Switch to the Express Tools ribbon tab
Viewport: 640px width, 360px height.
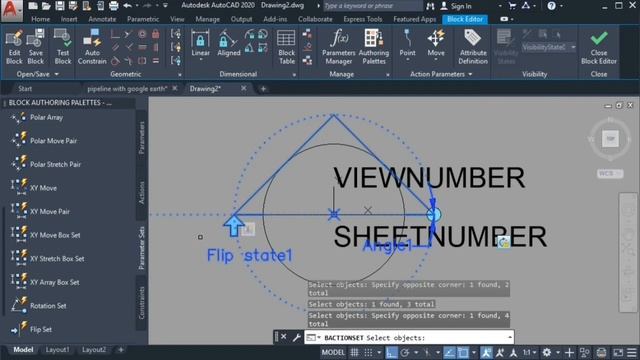(362, 19)
